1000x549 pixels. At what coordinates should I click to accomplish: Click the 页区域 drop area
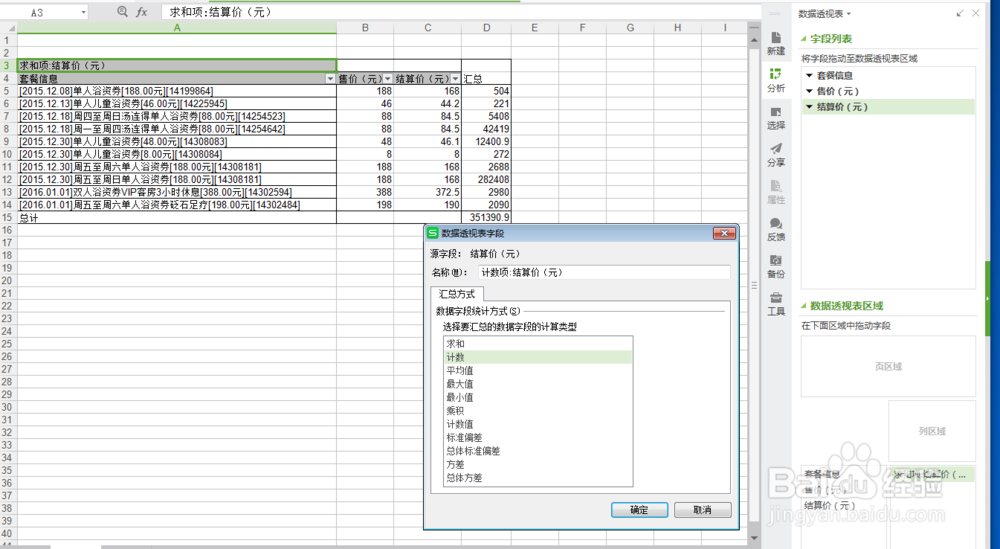(x=888, y=367)
